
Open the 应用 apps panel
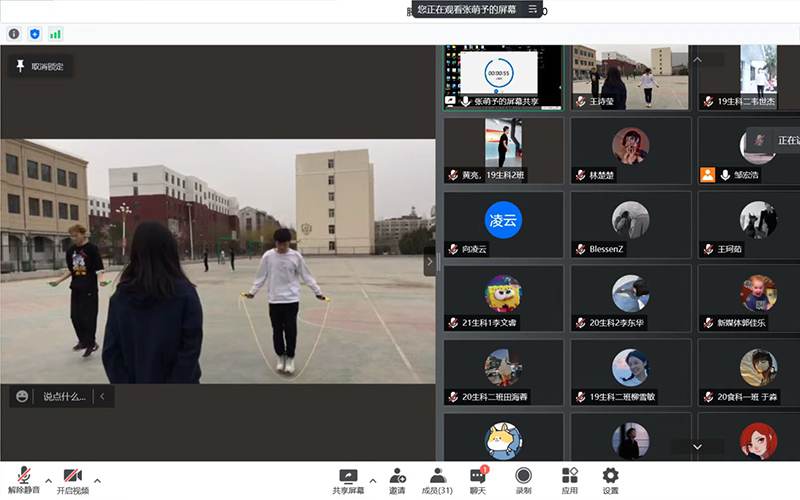(569, 481)
